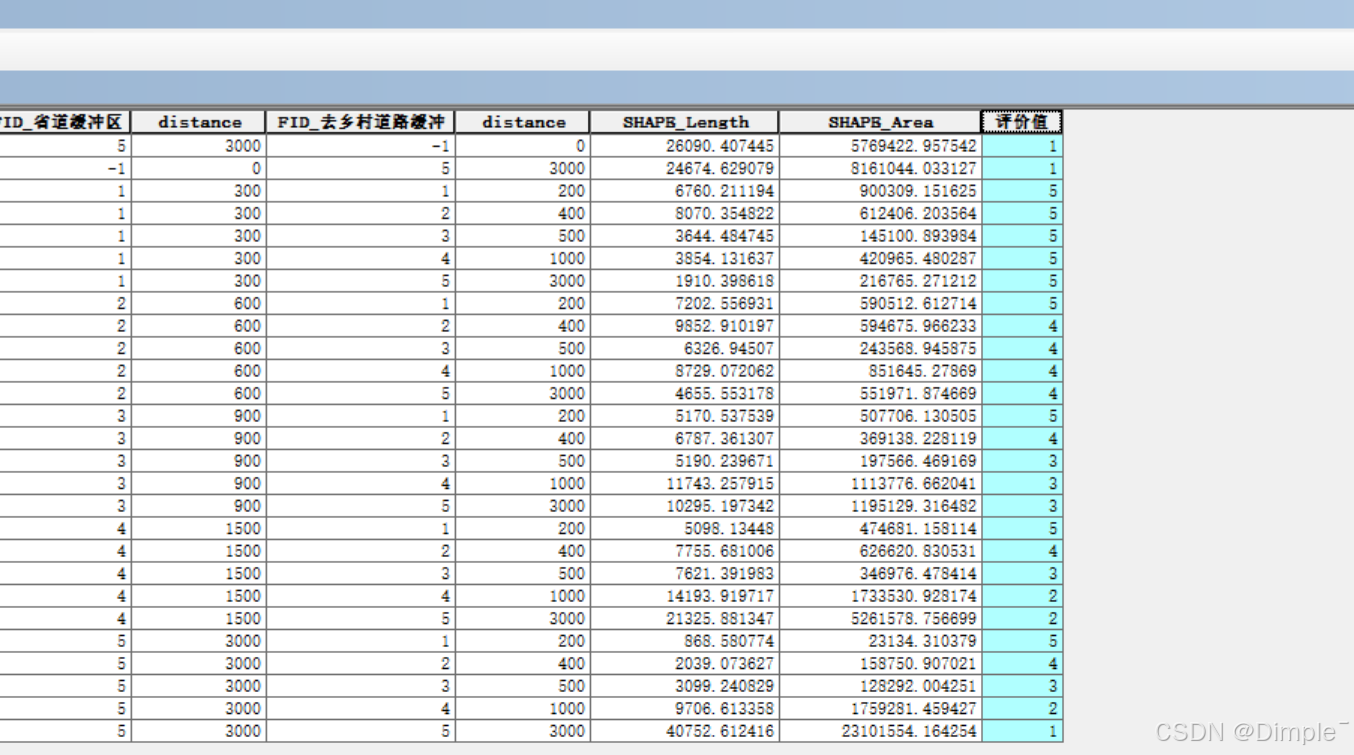Click the distance header beside the 省道缓冲区 column
This screenshot has width=1354, height=755.
pos(199,122)
